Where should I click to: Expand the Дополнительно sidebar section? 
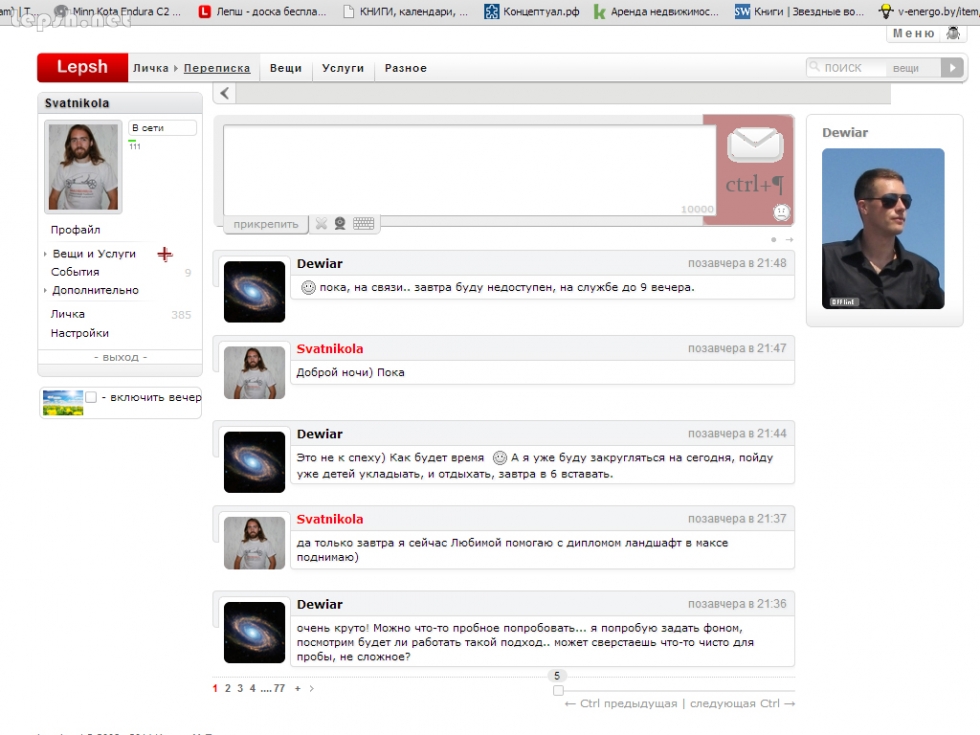[x=95, y=290]
